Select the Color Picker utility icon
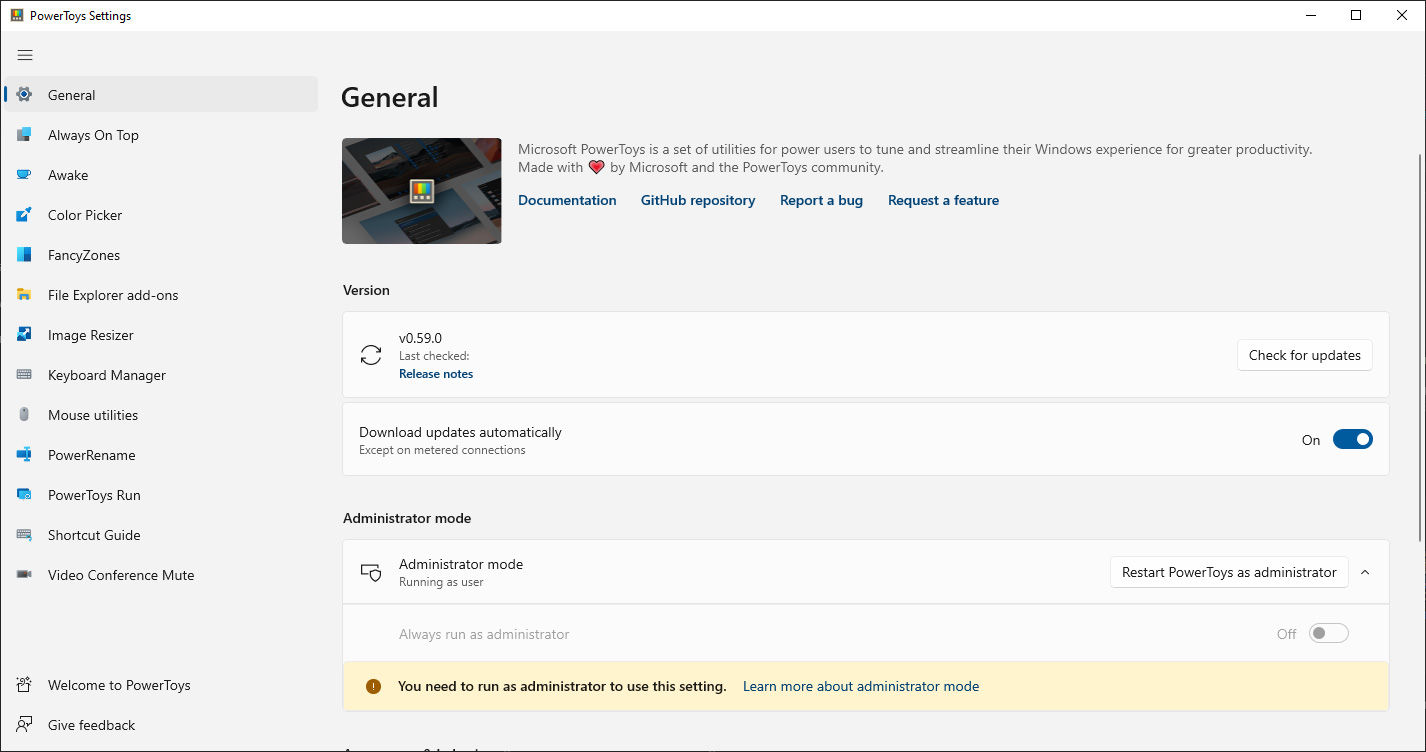 pyautogui.click(x=23, y=214)
